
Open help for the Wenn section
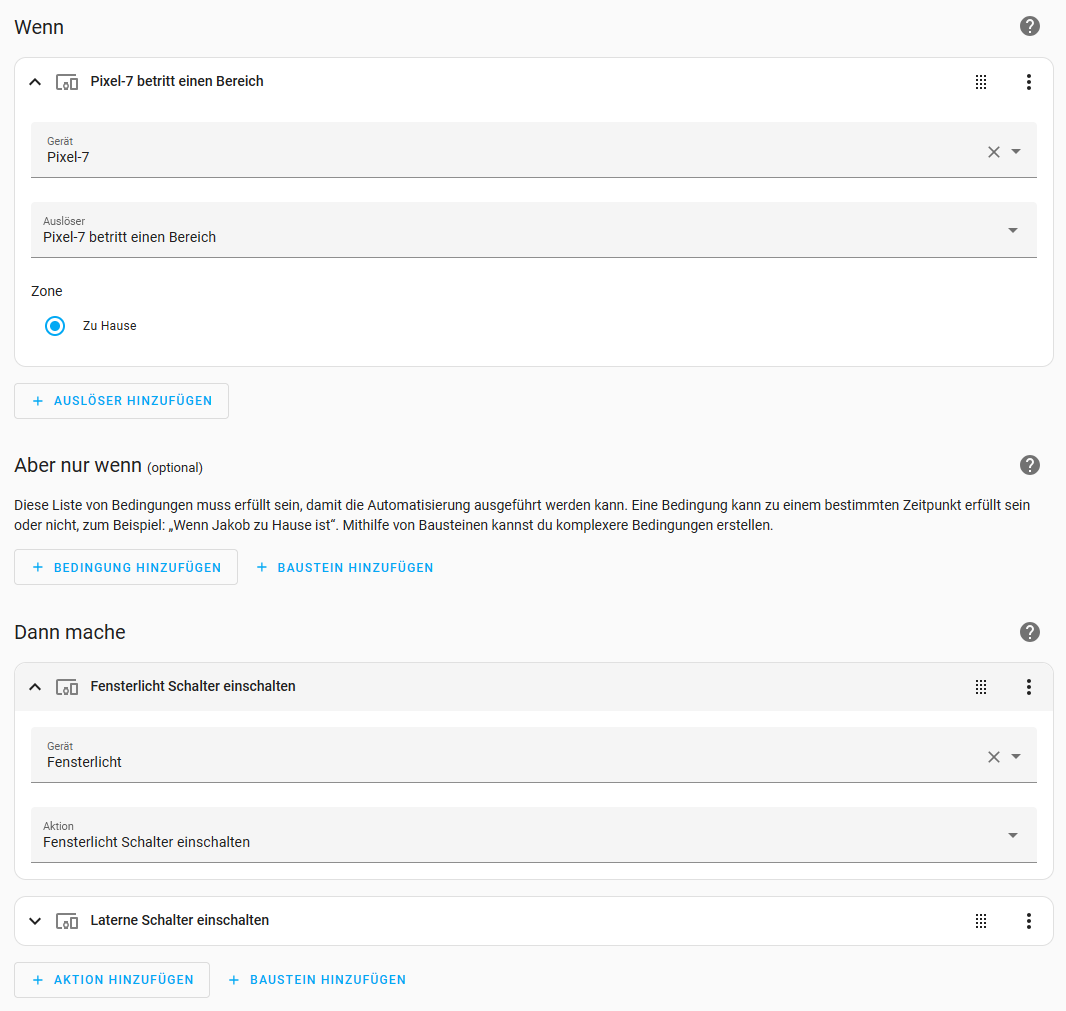coord(1030,26)
